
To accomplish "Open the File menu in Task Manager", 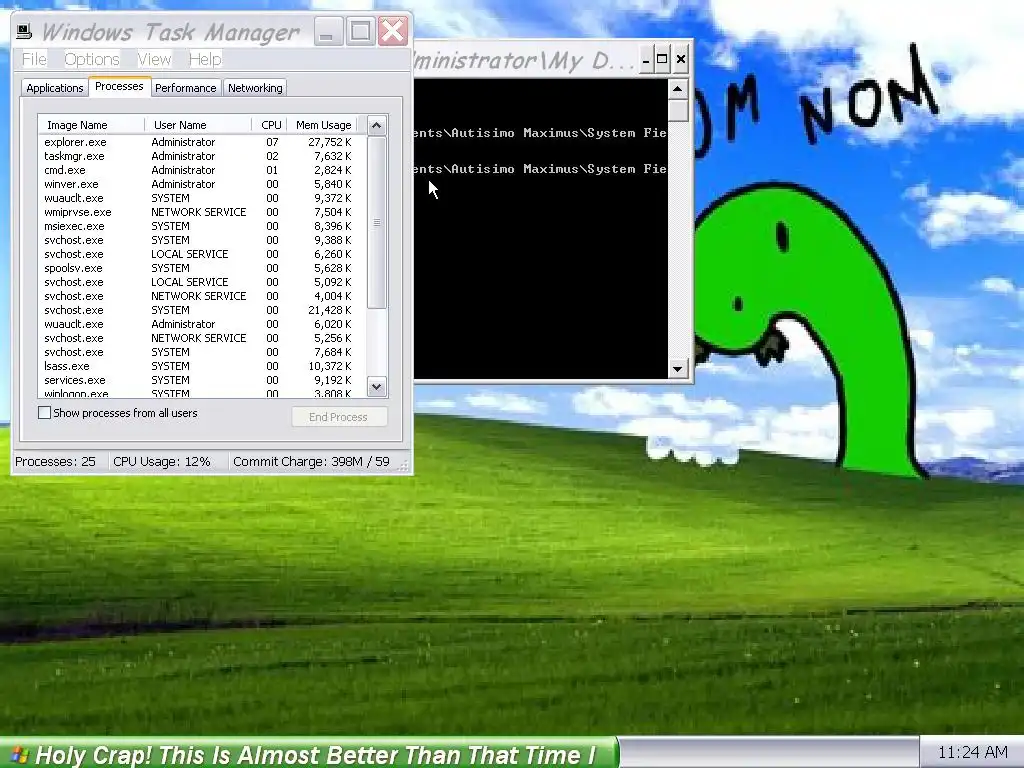I will point(34,59).
